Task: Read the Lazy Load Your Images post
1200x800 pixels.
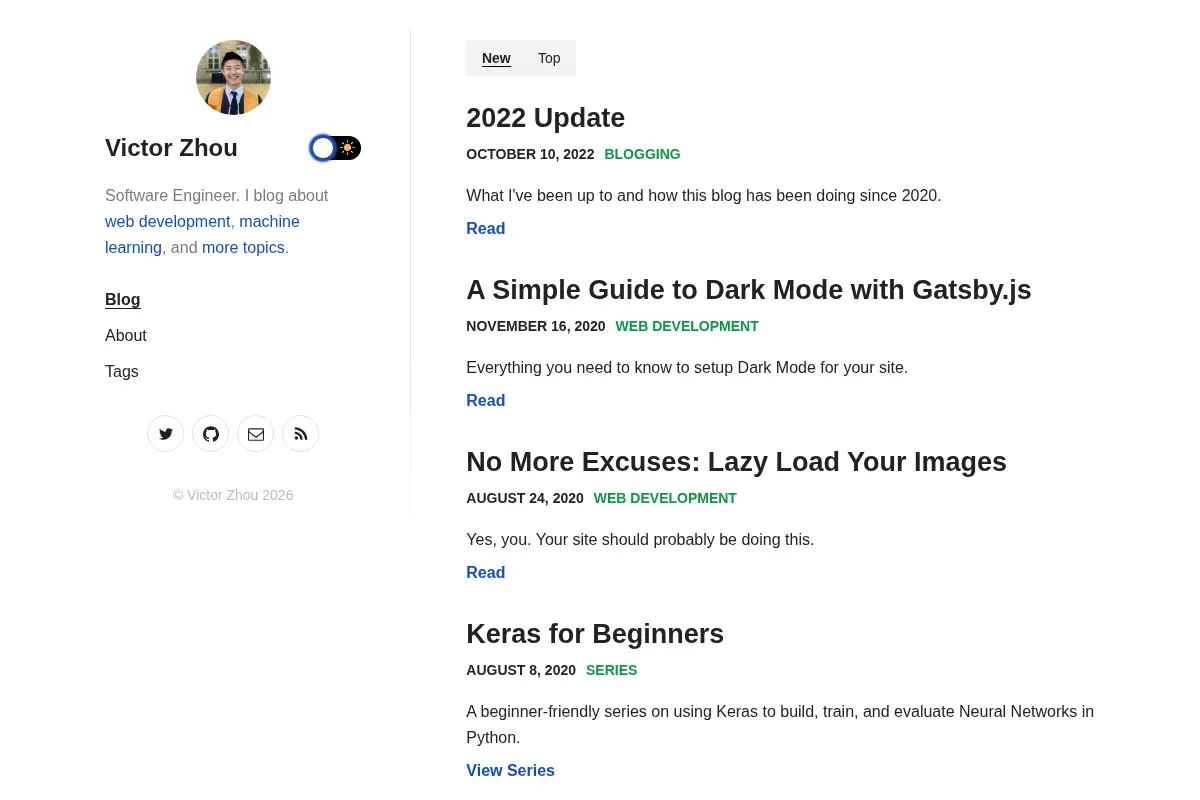Action: point(485,573)
